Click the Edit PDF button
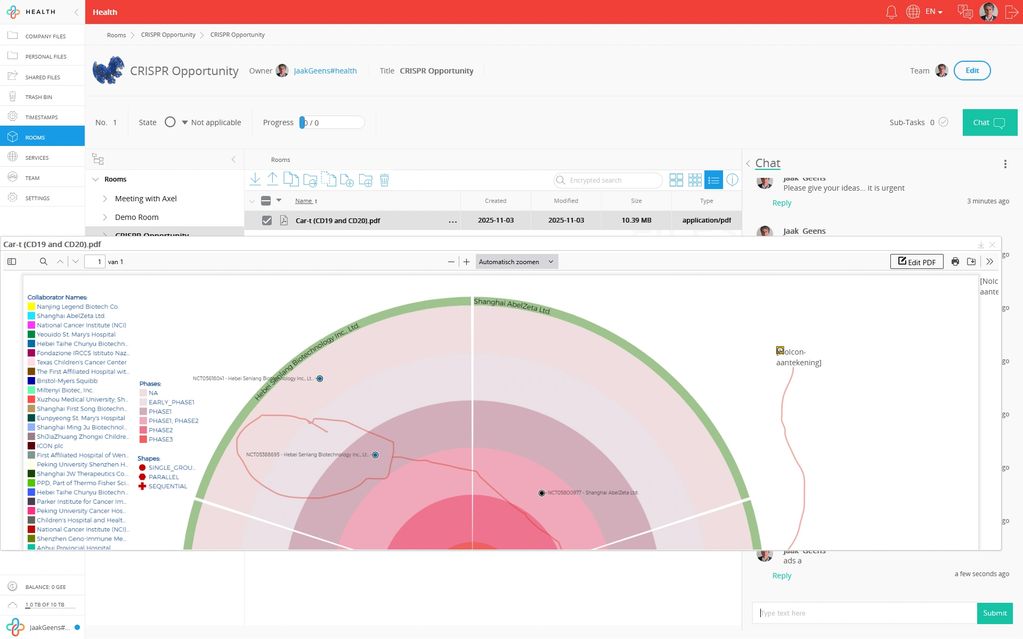1023x639 pixels. point(917,262)
